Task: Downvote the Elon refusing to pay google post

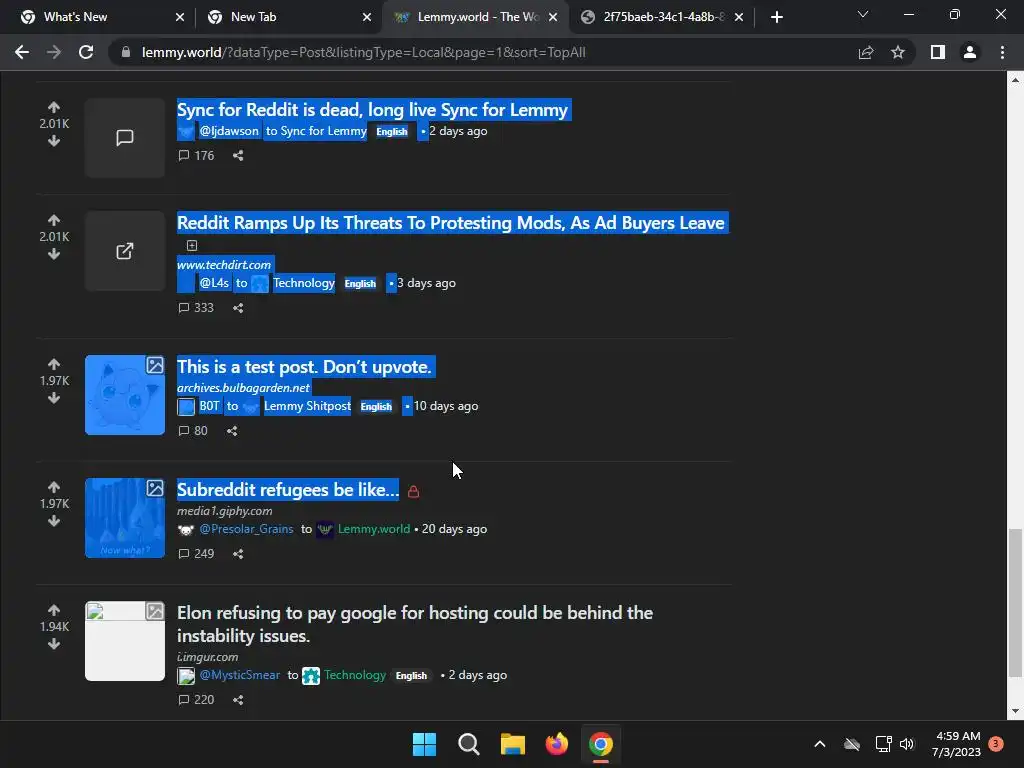Action: [x=54, y=644]
